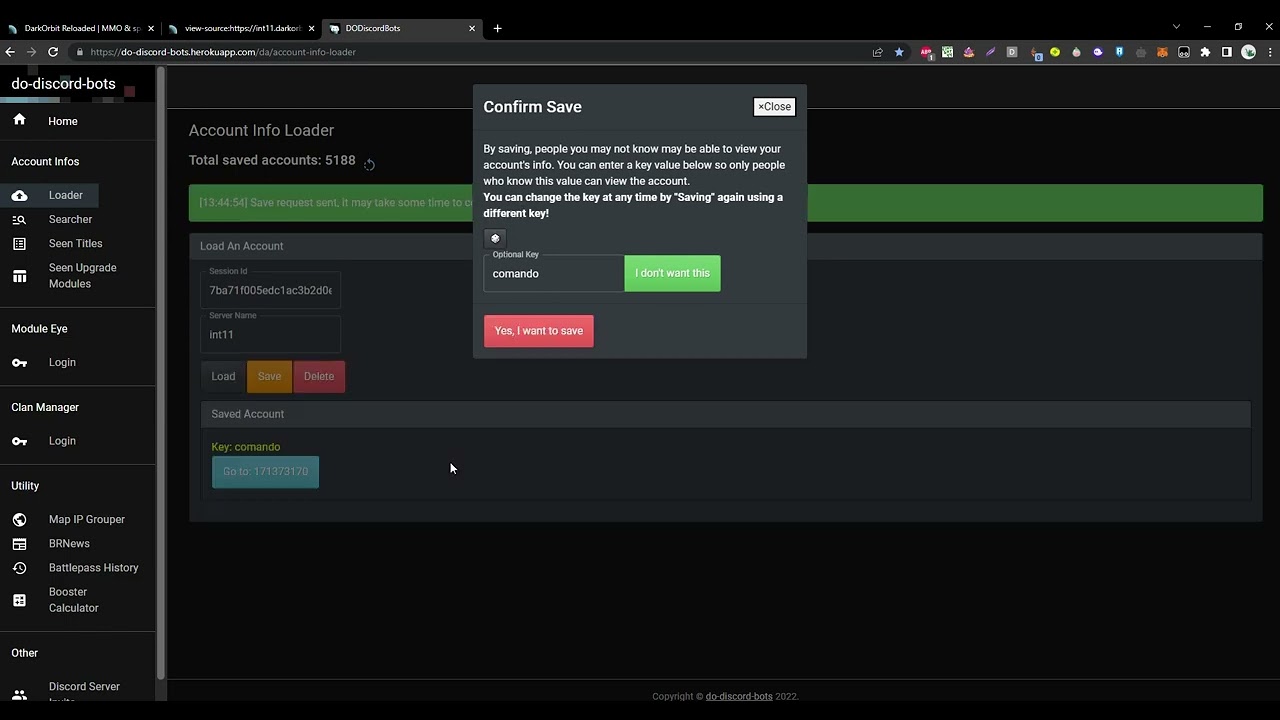Viewport: 1280px width, 720px height.
Task: Open tab search dropdown arrow
Action: pos(1176,27)
